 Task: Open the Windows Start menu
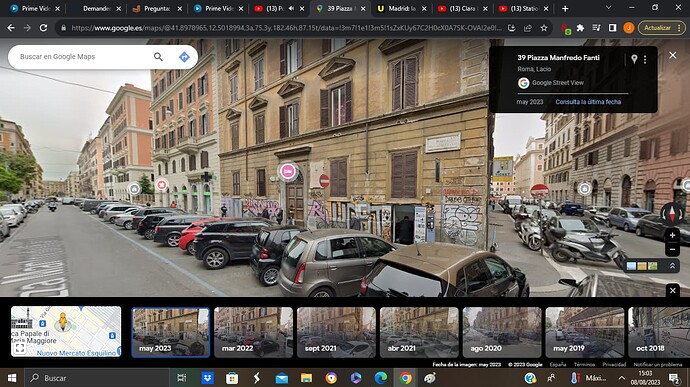[12, 378]
